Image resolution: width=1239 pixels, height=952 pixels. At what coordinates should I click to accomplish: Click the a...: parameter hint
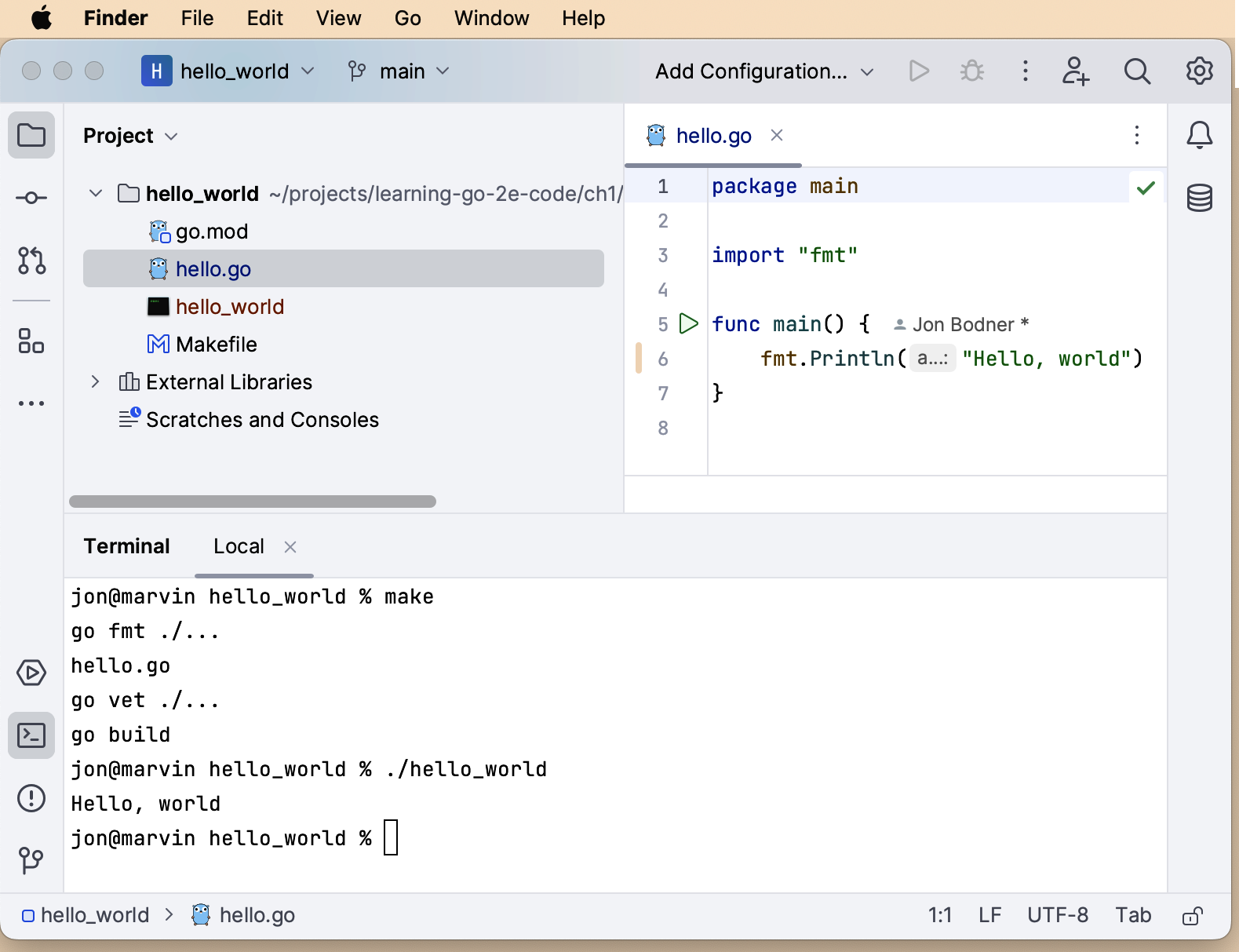(x=932, y=359)
